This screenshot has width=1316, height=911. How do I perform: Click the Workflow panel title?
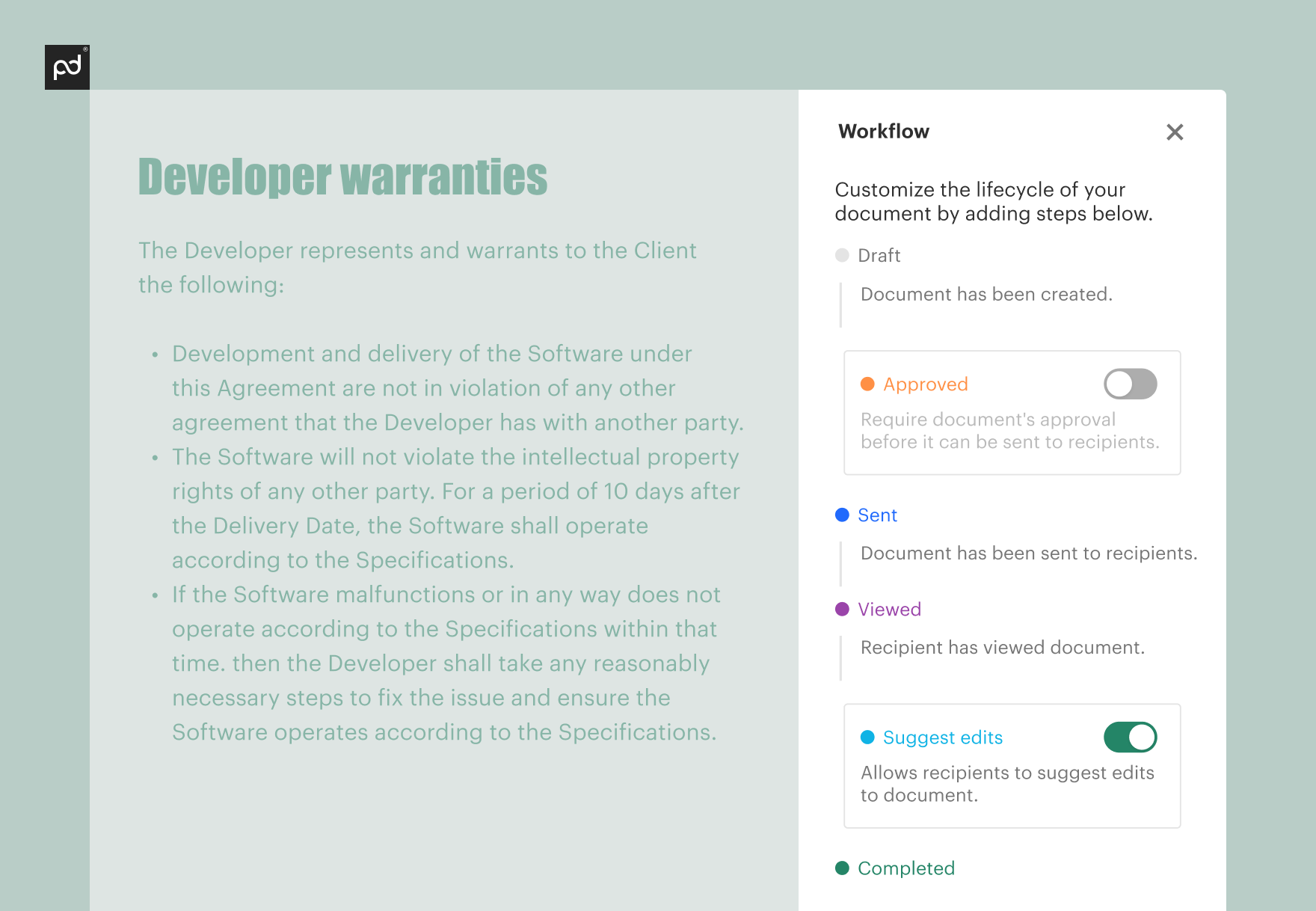click(884, 132)
